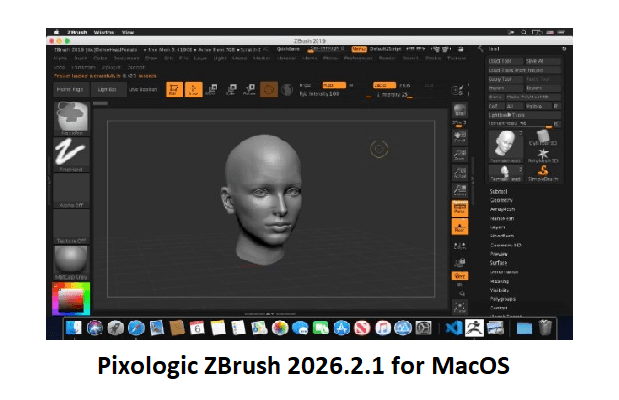The image size is (619, 400).
Task: Open the View menu in macOS menu bar
Action: [128, 32]
